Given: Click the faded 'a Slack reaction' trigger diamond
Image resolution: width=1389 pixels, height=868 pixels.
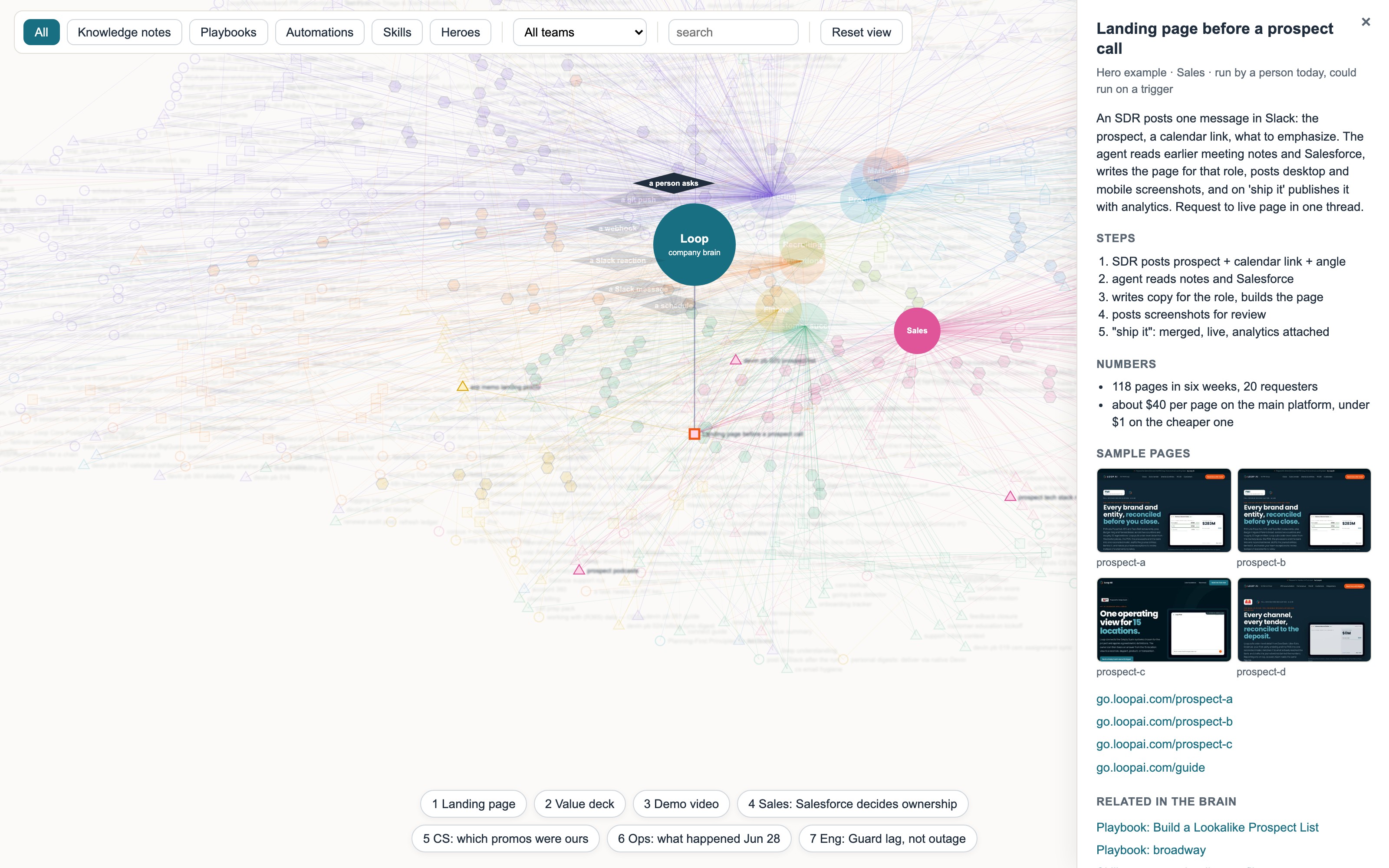Looking at the screenshot, I should (618, 261).
